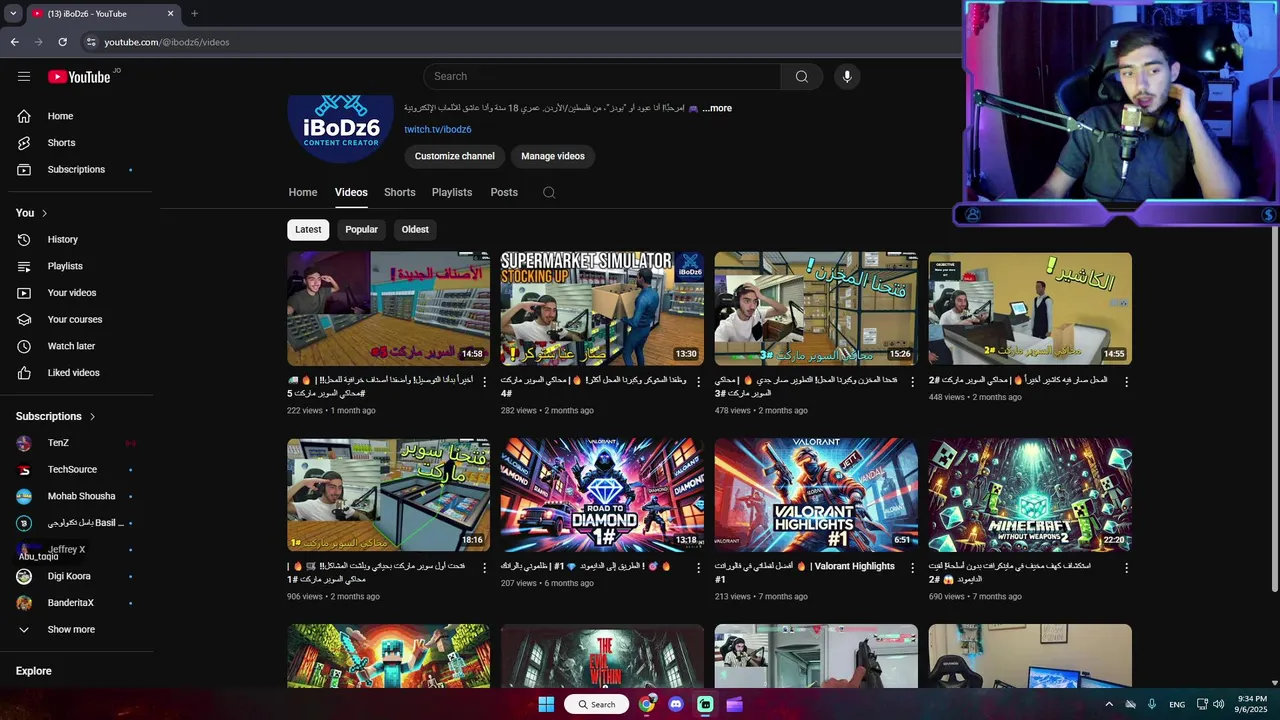Open options menu for 22:20 Minecraft video
Screen dimensions: 1280x720
[1127, 568]
